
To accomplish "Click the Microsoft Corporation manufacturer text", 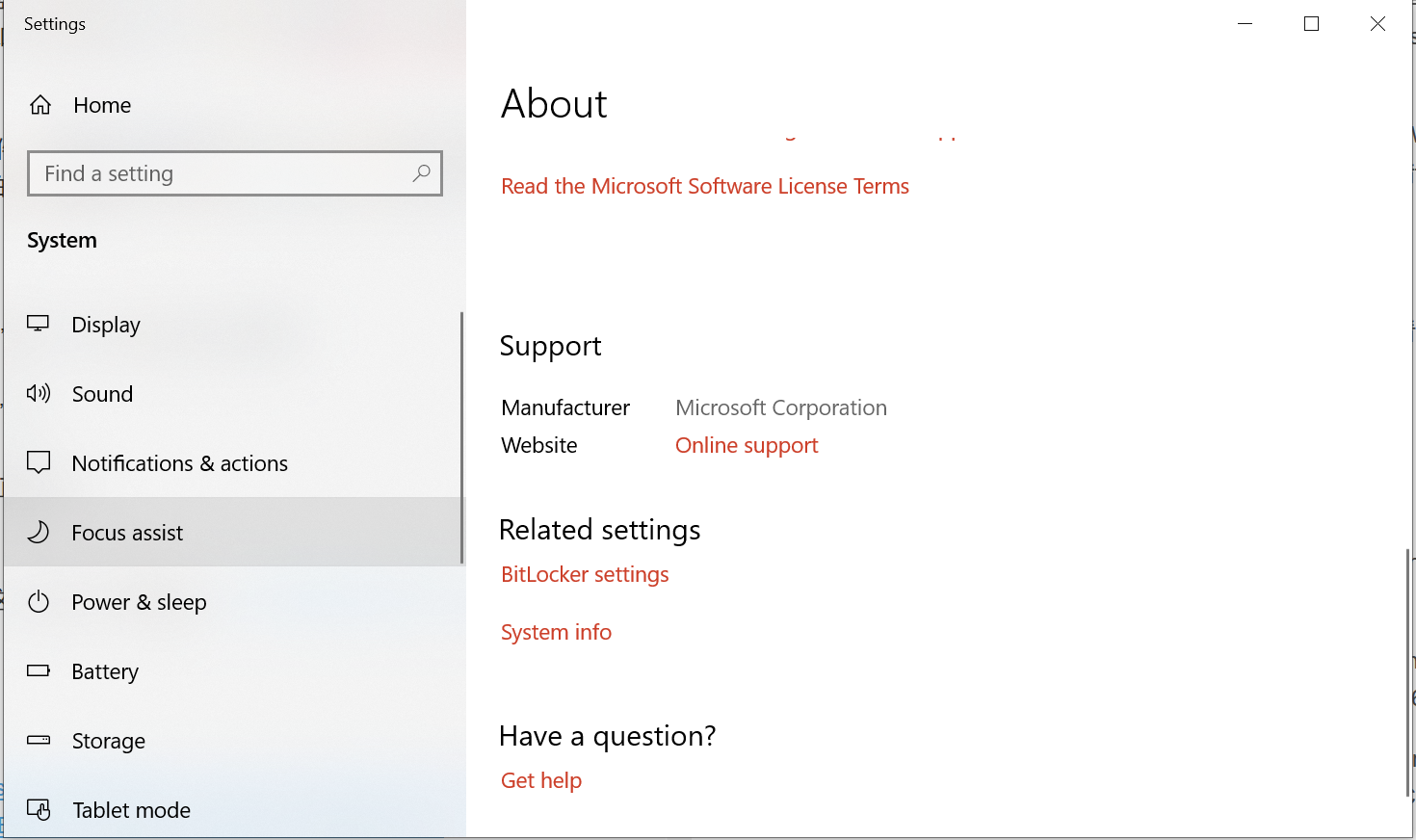I will [x=781, y=407].
